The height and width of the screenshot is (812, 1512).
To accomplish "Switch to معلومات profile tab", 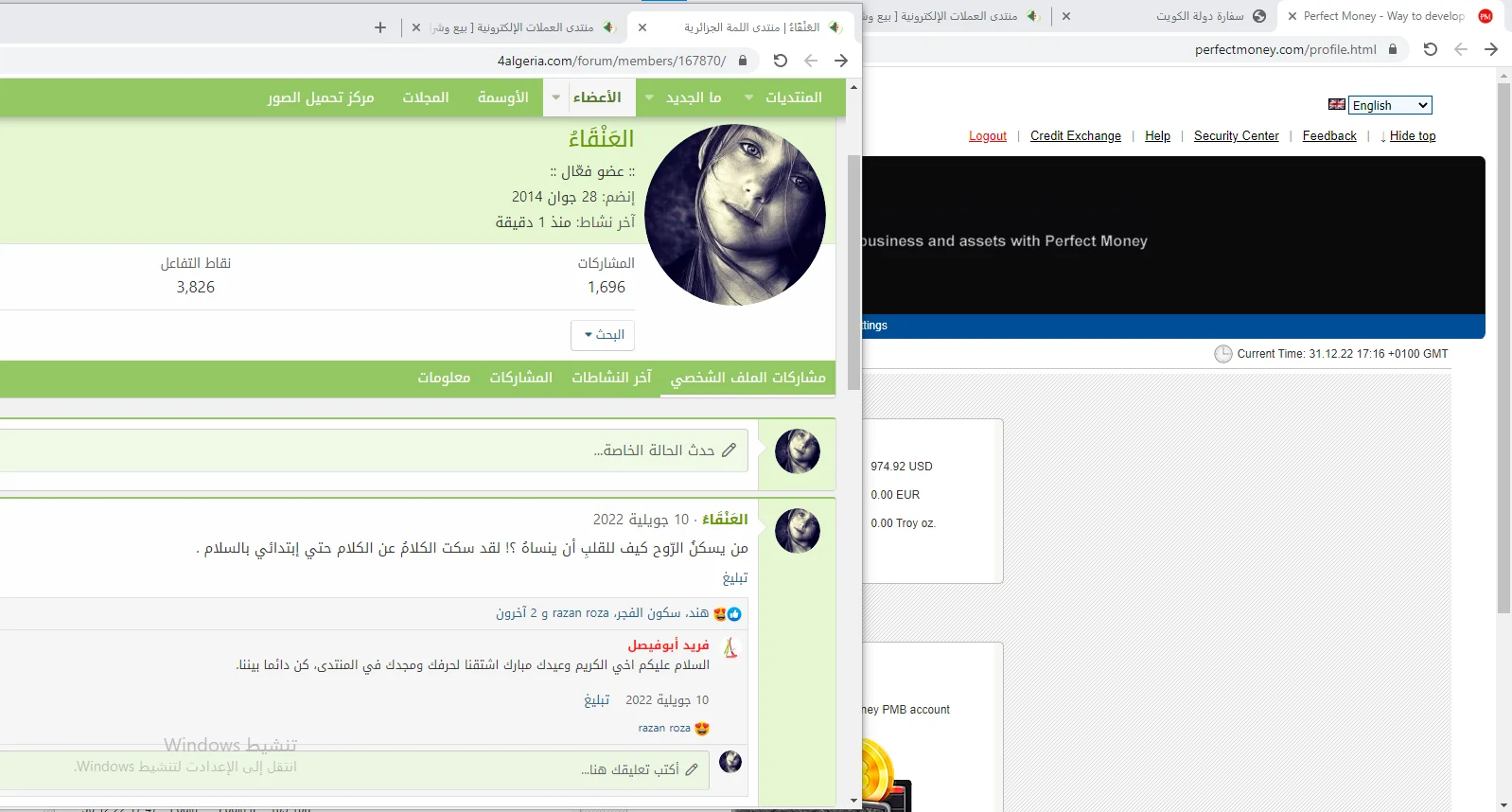I will [x=444, y=378].
